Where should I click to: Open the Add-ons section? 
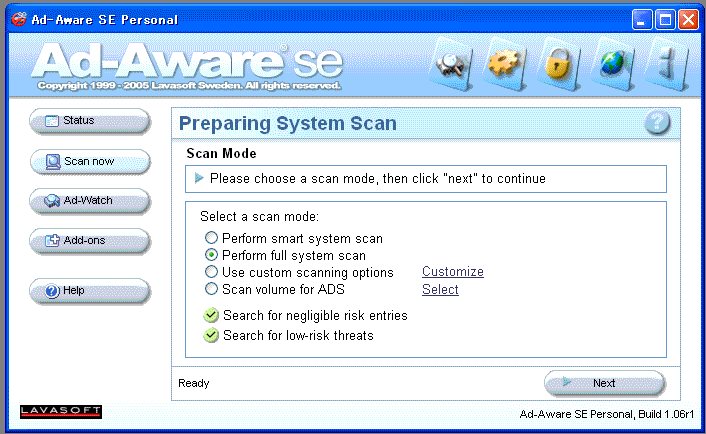click(90, 240)
